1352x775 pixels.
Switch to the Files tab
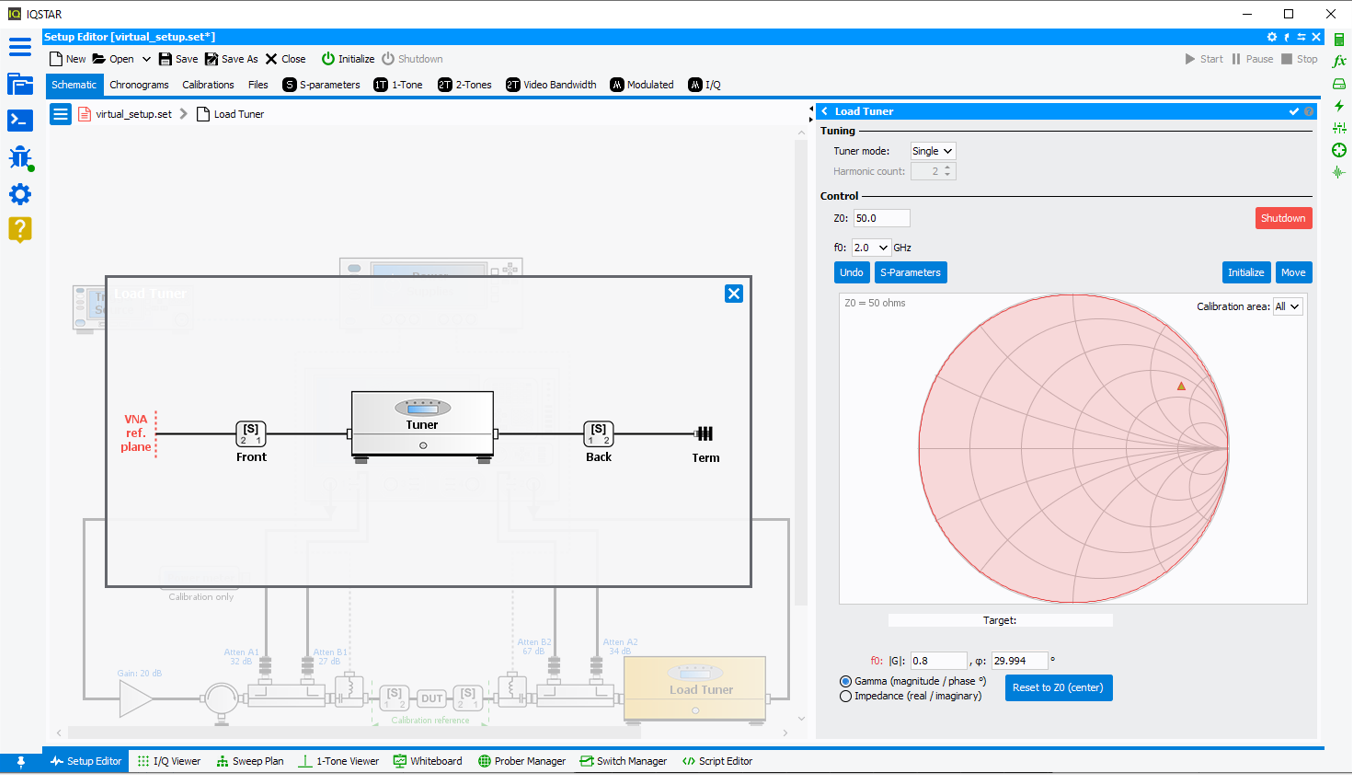258,85
